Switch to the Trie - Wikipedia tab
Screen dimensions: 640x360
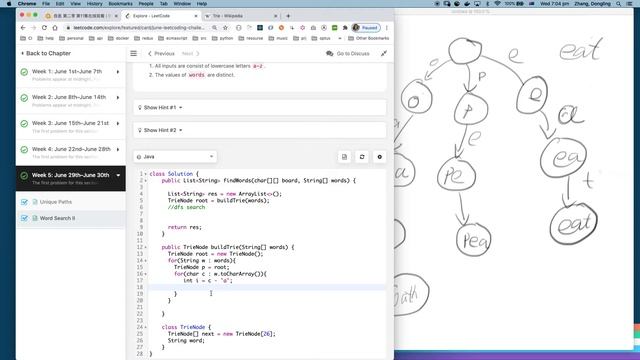click(241, 16)
